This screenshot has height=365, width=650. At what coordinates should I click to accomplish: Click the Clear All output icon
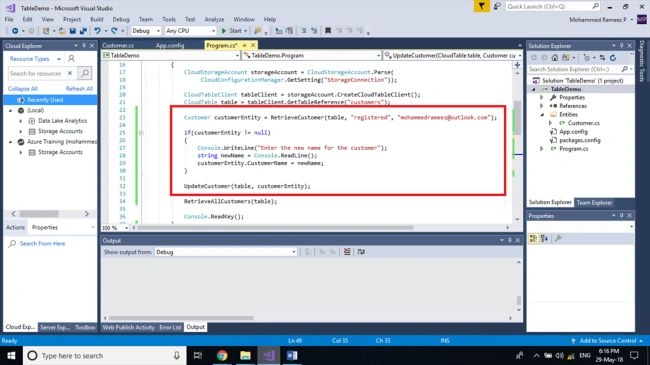coord(347,252)
